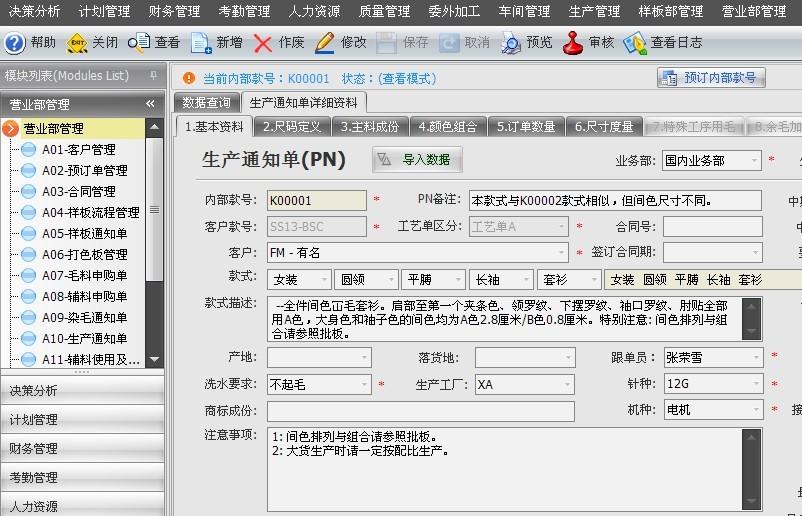This screenshot has width=802, height=516.
Task: Click the Help (帮助) toolbar icon
Action: click(15, 43)
